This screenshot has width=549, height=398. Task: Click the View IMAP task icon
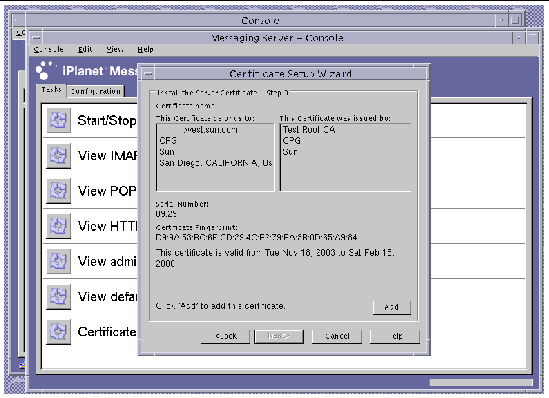click(58, 155)
